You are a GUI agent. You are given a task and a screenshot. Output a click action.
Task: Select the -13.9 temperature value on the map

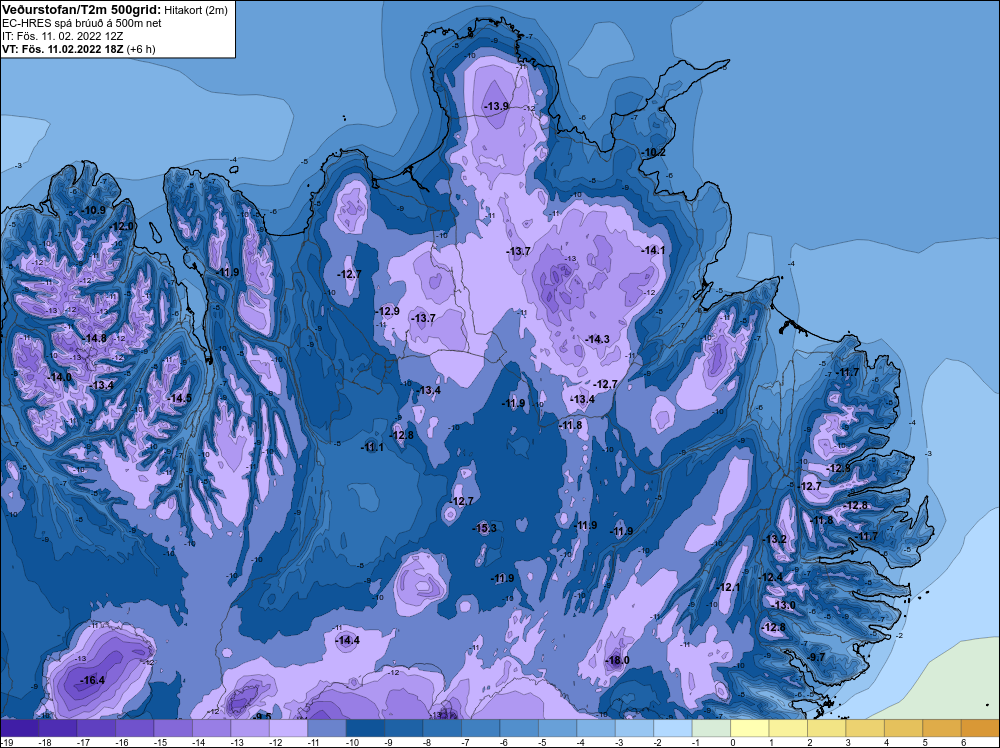(496, 106)
